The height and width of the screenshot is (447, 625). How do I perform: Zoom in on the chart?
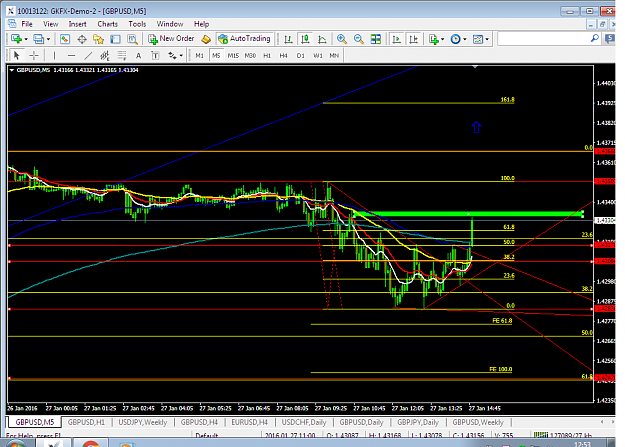(342, 39)
